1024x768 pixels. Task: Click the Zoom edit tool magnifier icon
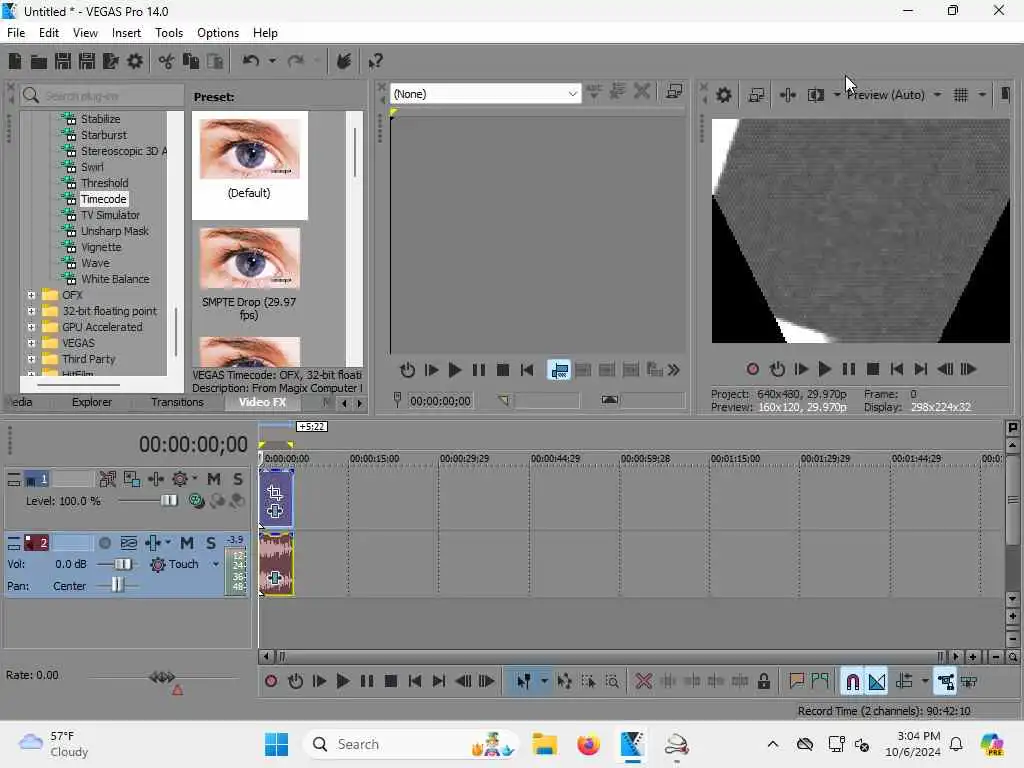612,682
